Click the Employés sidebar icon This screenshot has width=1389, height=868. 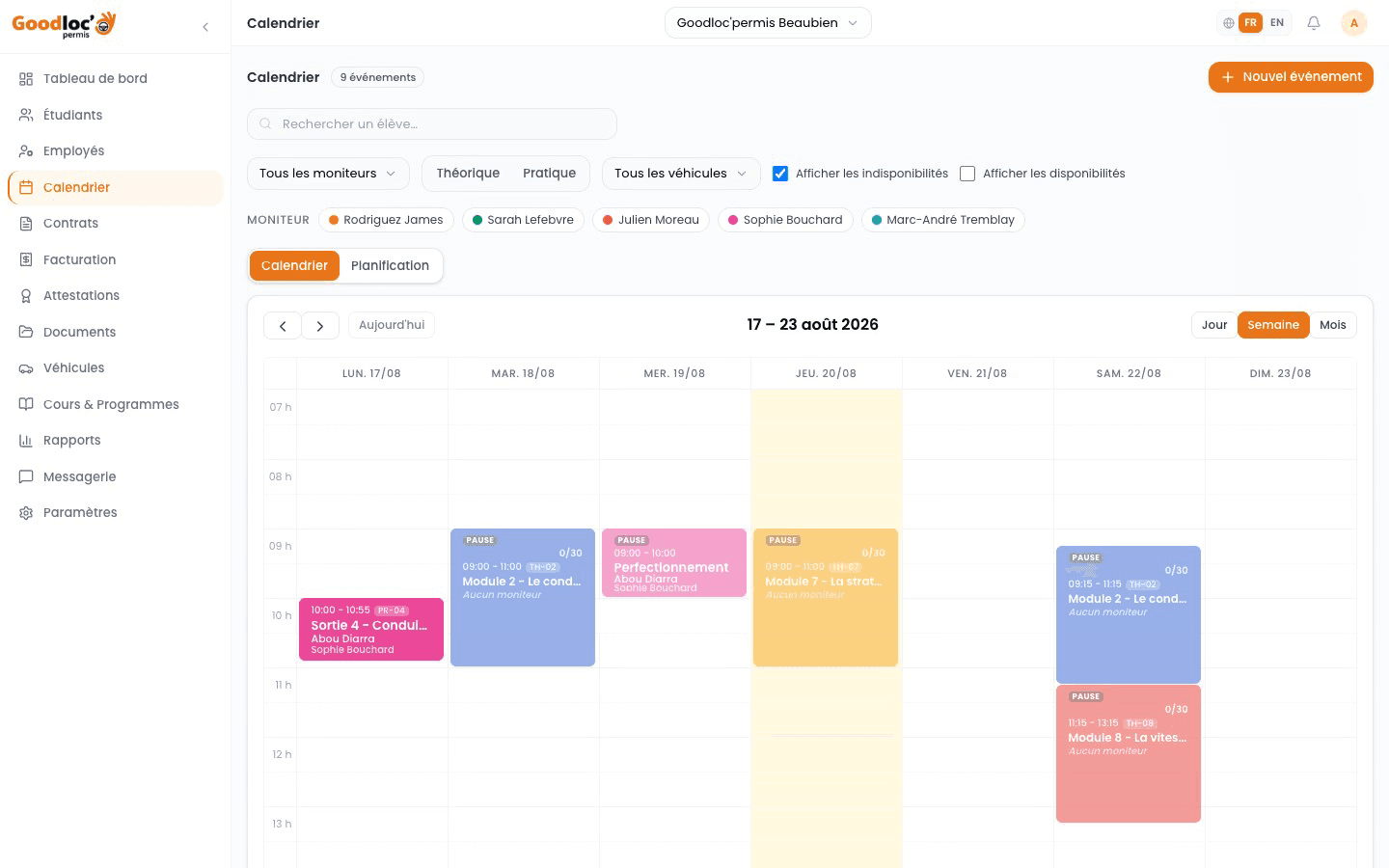click(x=26, y=151)
